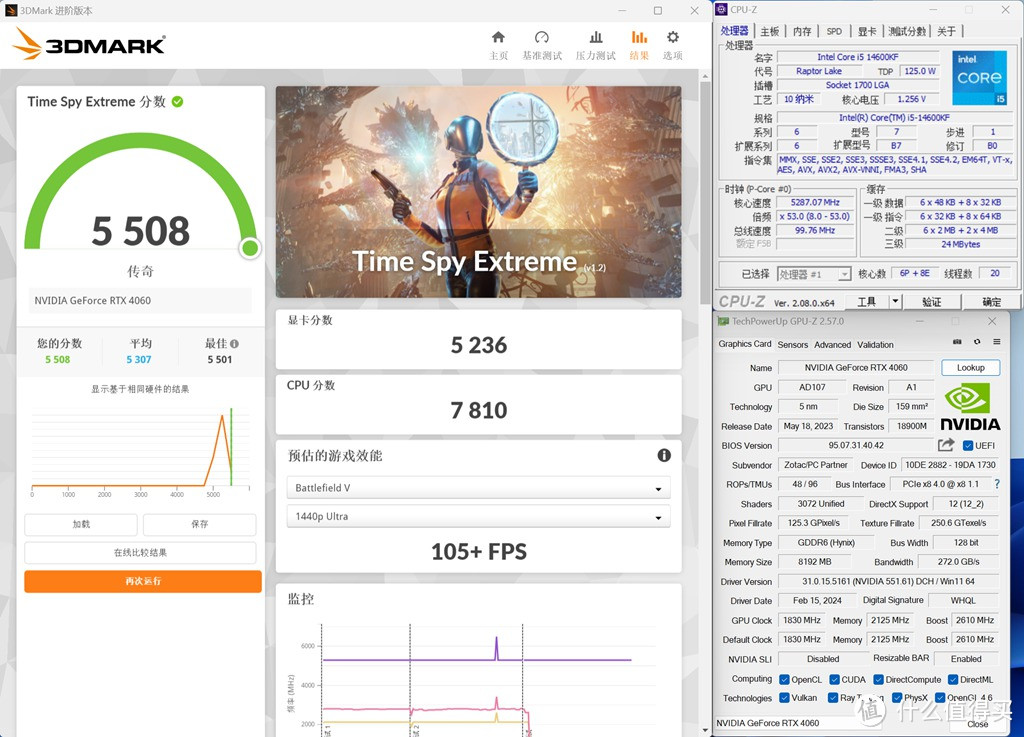Click the Bus Interface question mark
This screenshot has width=1024, height=737.
click(997, 484)
